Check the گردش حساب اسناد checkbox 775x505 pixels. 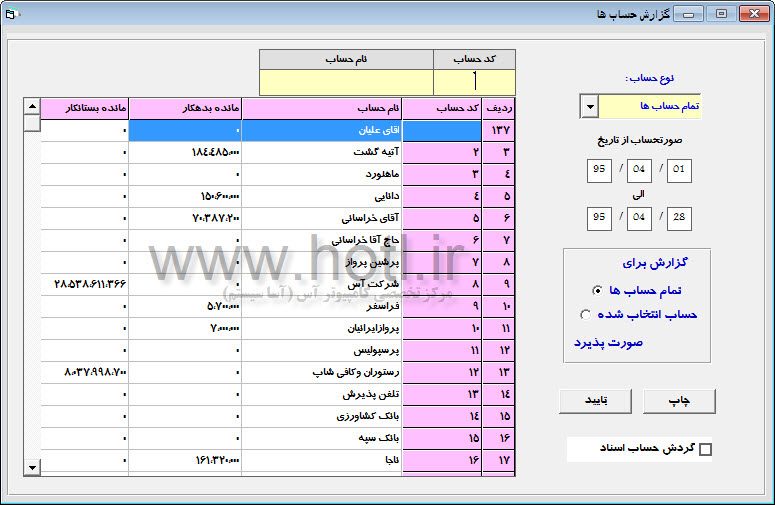pos(705,450)
